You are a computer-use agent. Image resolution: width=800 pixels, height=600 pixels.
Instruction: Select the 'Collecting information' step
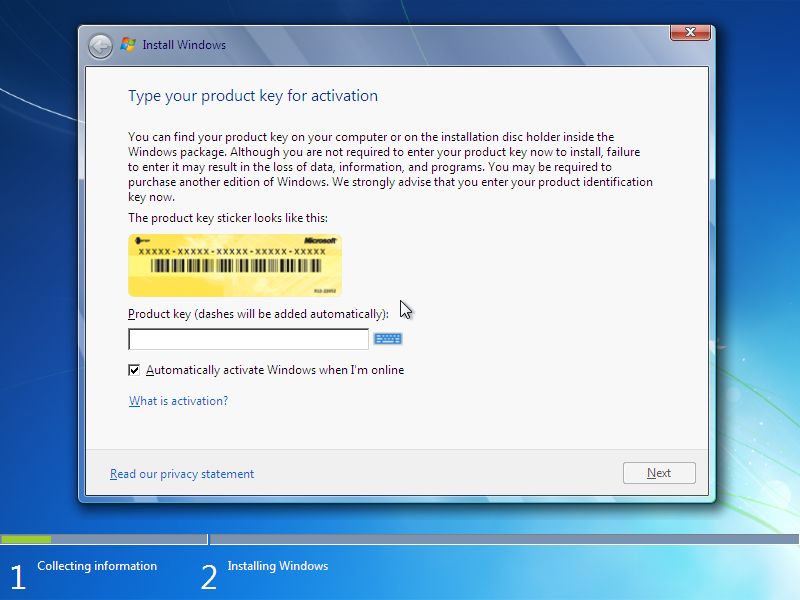[97, 565]
